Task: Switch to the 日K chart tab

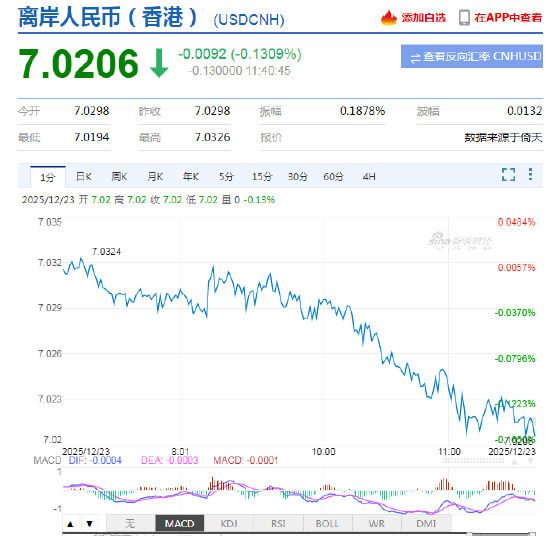Action: (x=84, y=176)
